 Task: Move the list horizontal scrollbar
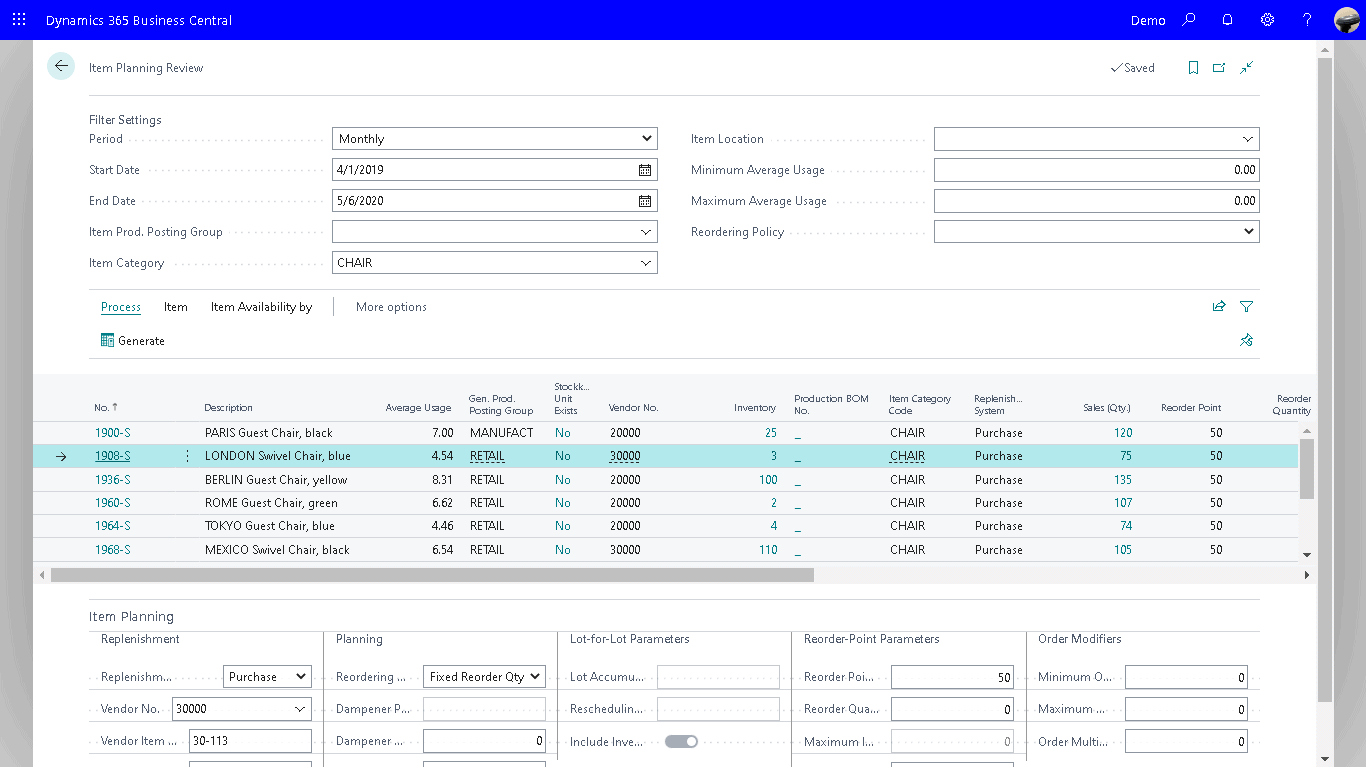432,575
